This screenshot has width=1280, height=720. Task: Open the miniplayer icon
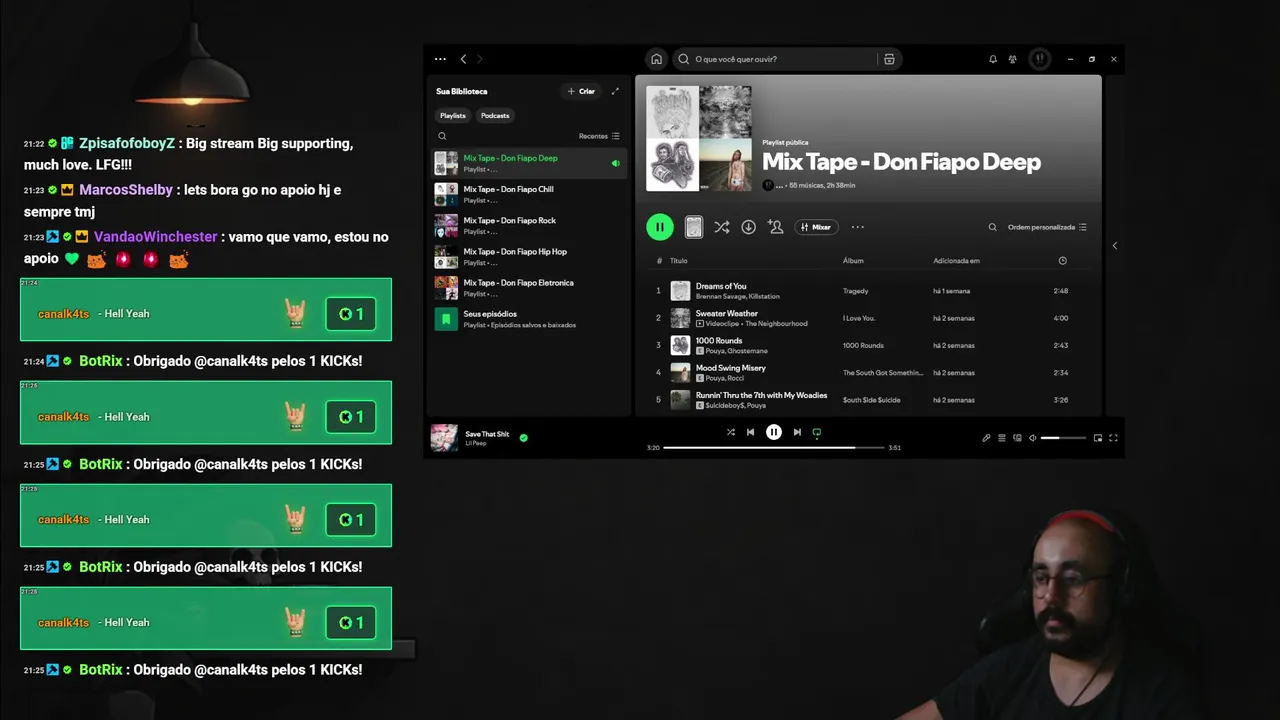(x=1097, y=438)
